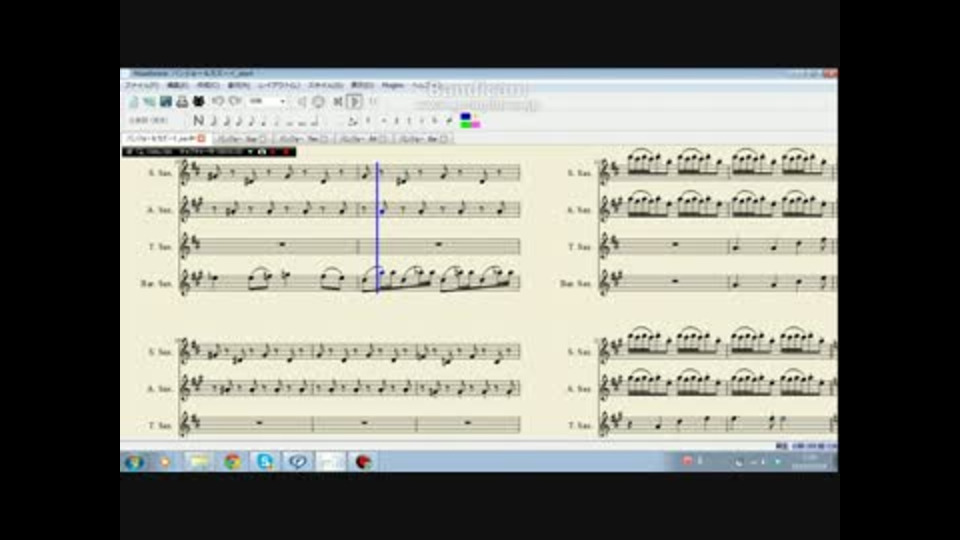Select the half note duration
This screenshot has height=540, width=960.
click(277, 121)
